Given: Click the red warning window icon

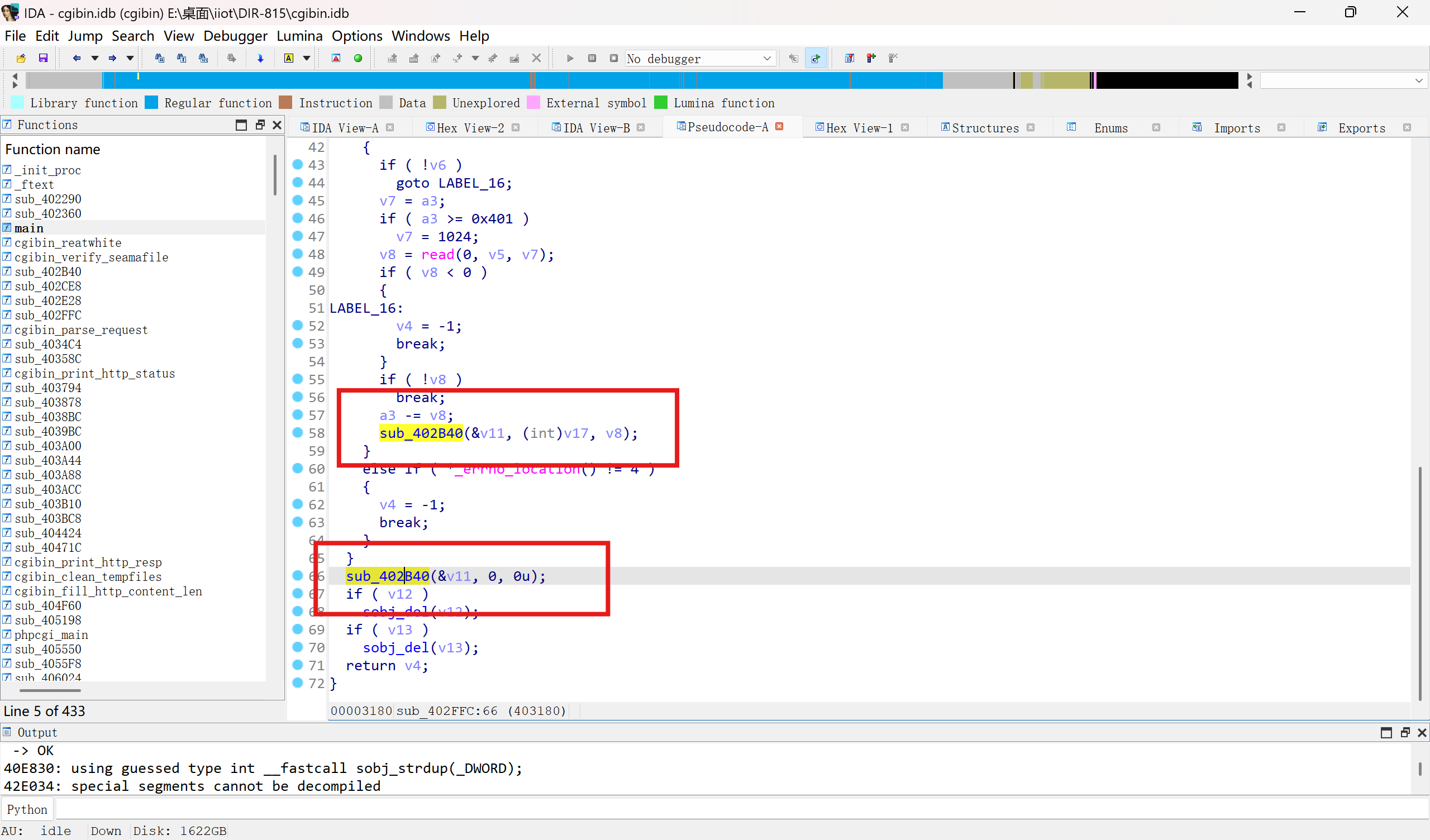Looking at the screenshot, I should click(x=336, y=58).
